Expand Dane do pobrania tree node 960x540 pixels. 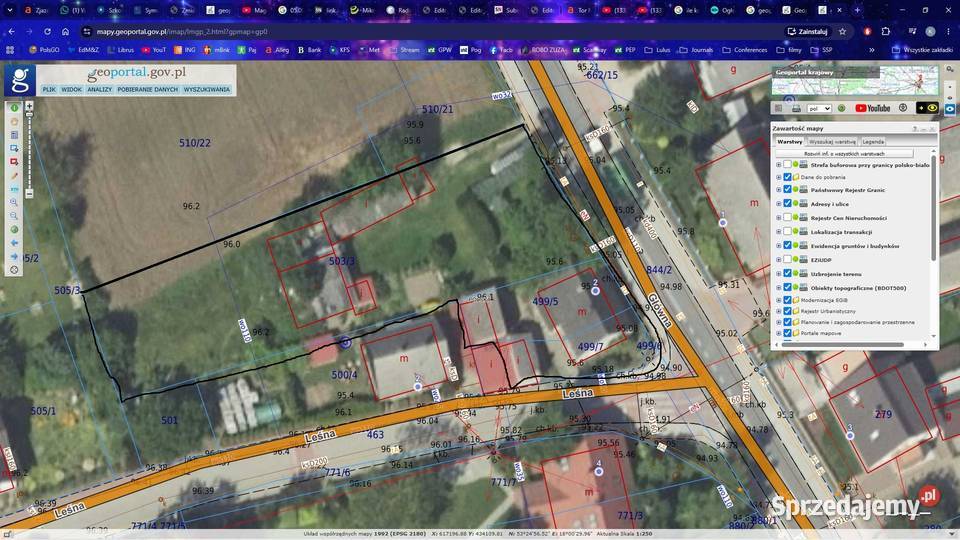tap(779, 177)
